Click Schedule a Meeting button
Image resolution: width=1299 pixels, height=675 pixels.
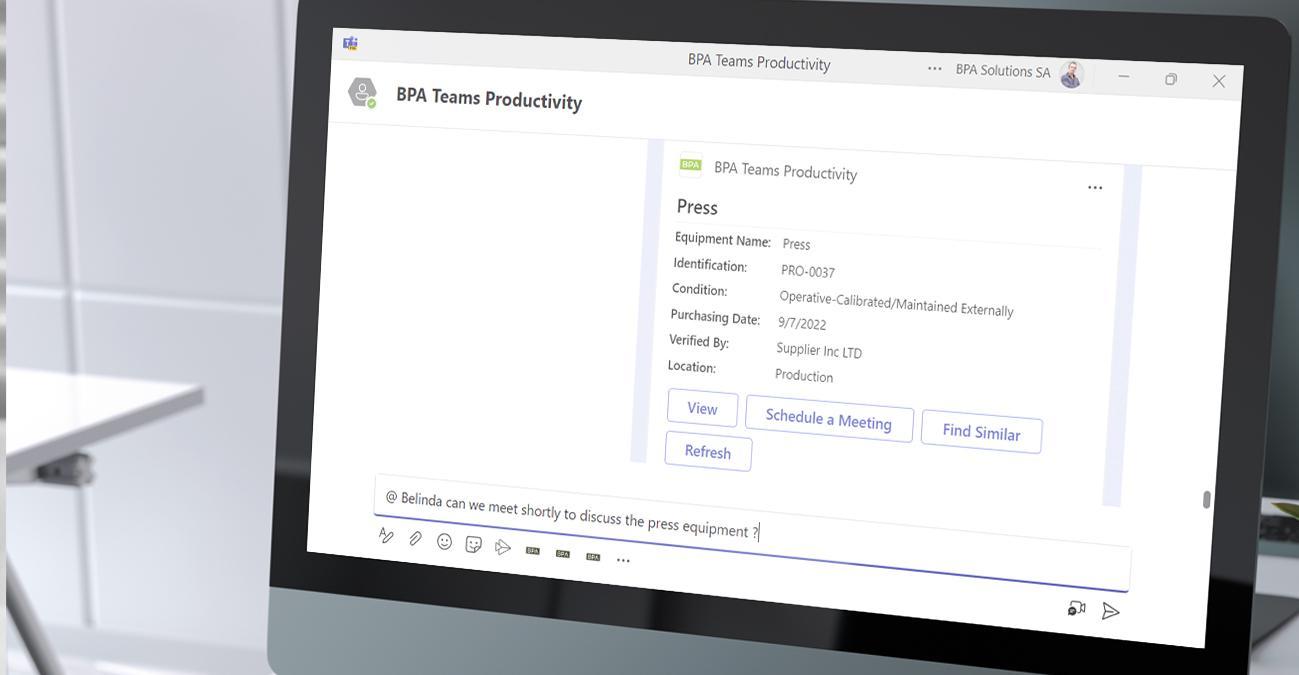click(x=829, y=420)
